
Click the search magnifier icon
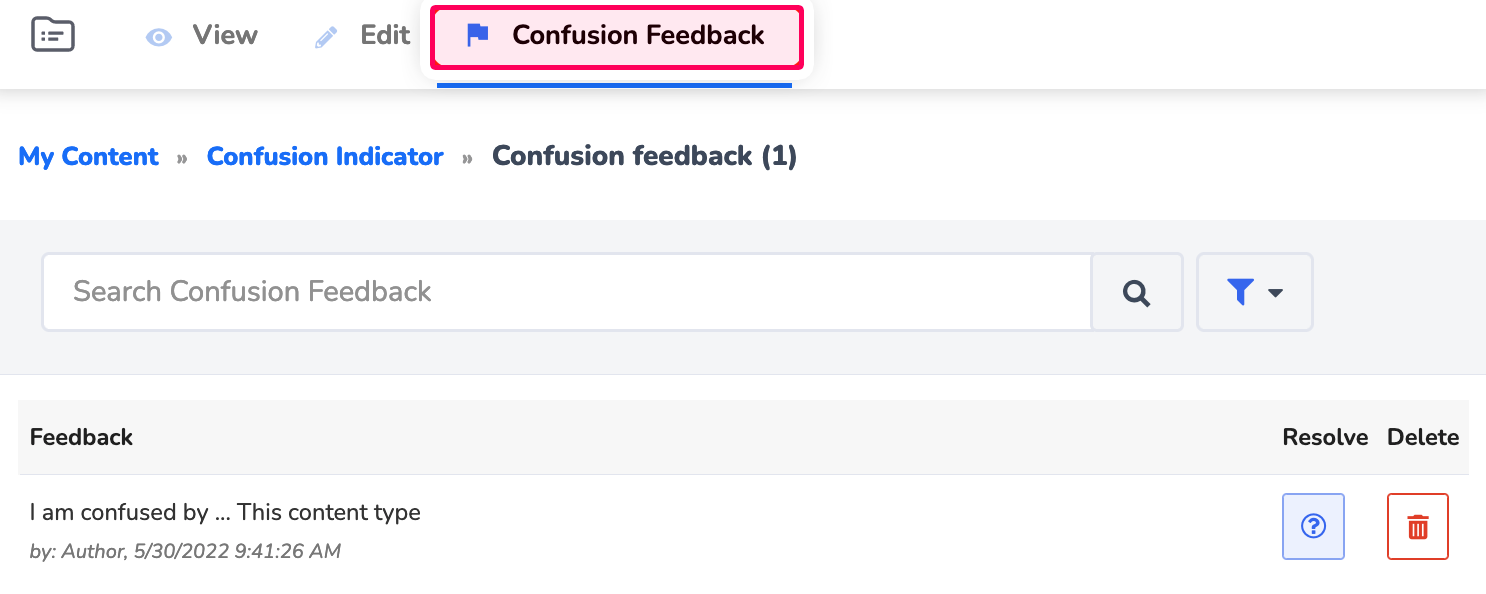[1136, 292]
